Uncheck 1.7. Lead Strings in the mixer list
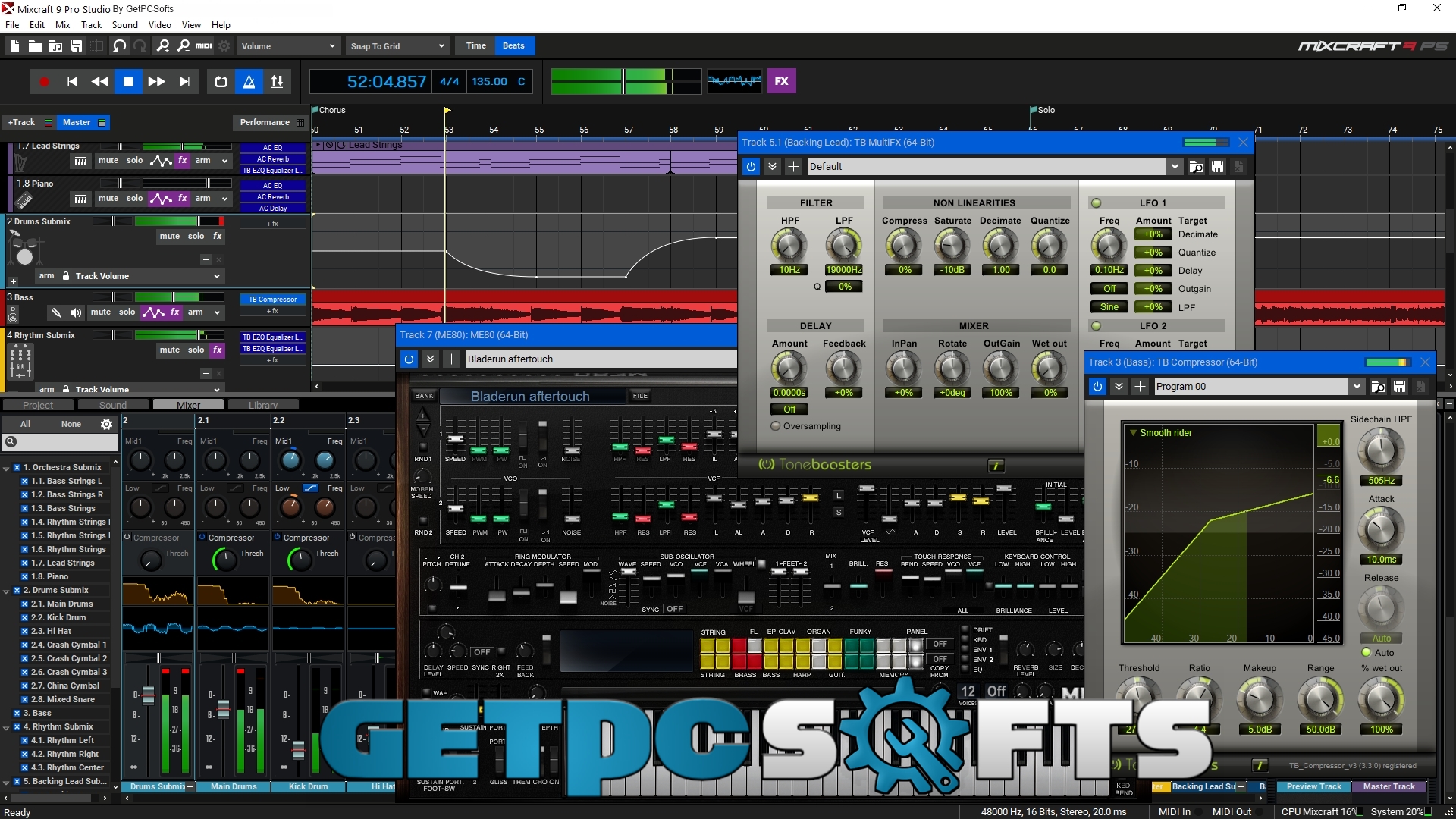The height and width of the screenshot is (819, 1456). click(24, 563)
